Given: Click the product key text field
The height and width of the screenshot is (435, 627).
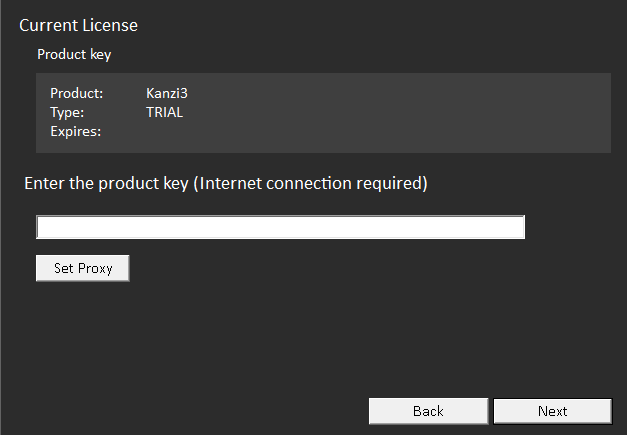Looking at the screenshot, I should click(x=280, y=227).
